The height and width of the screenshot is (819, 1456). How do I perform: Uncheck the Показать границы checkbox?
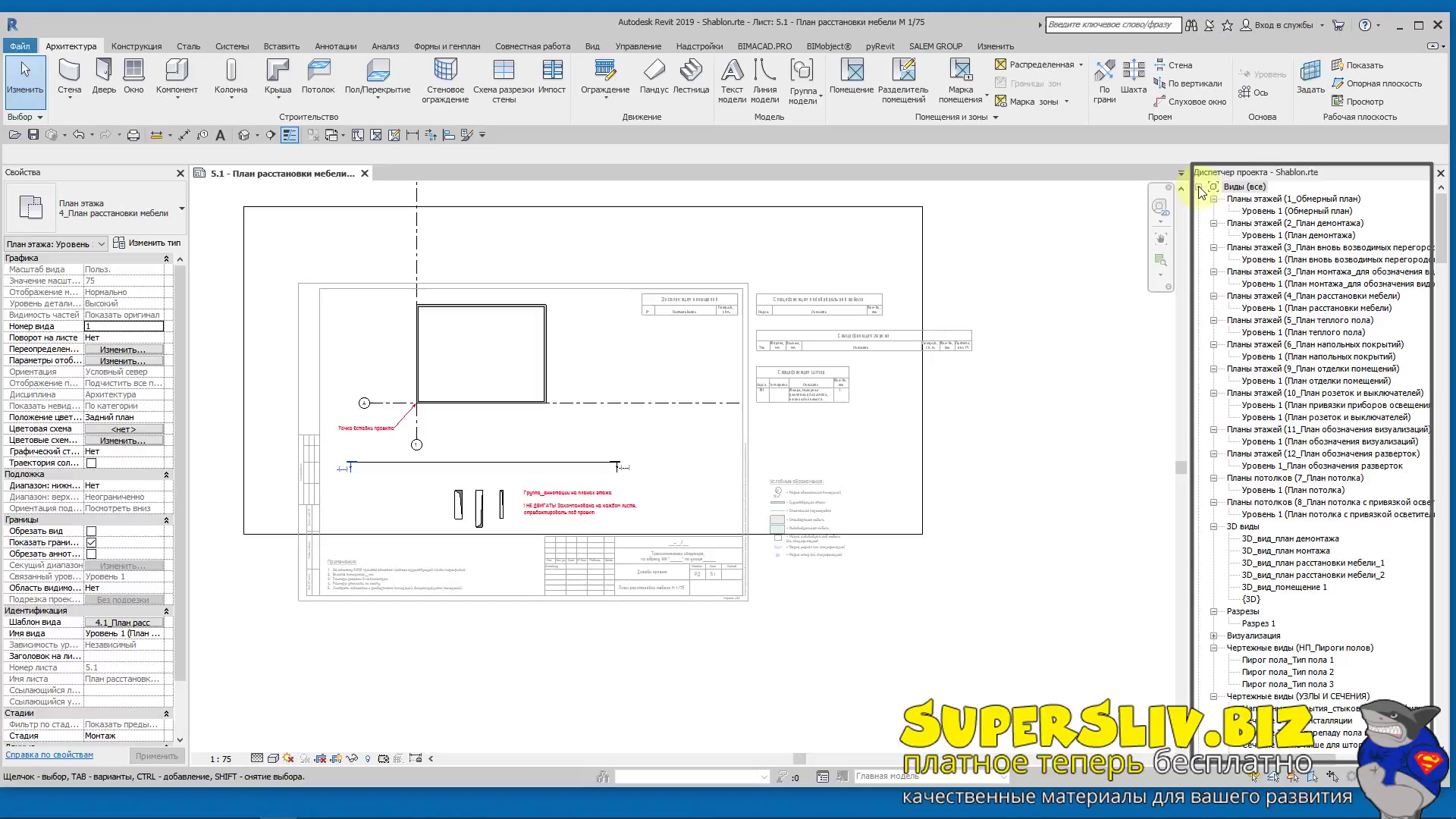pos(91,543)
